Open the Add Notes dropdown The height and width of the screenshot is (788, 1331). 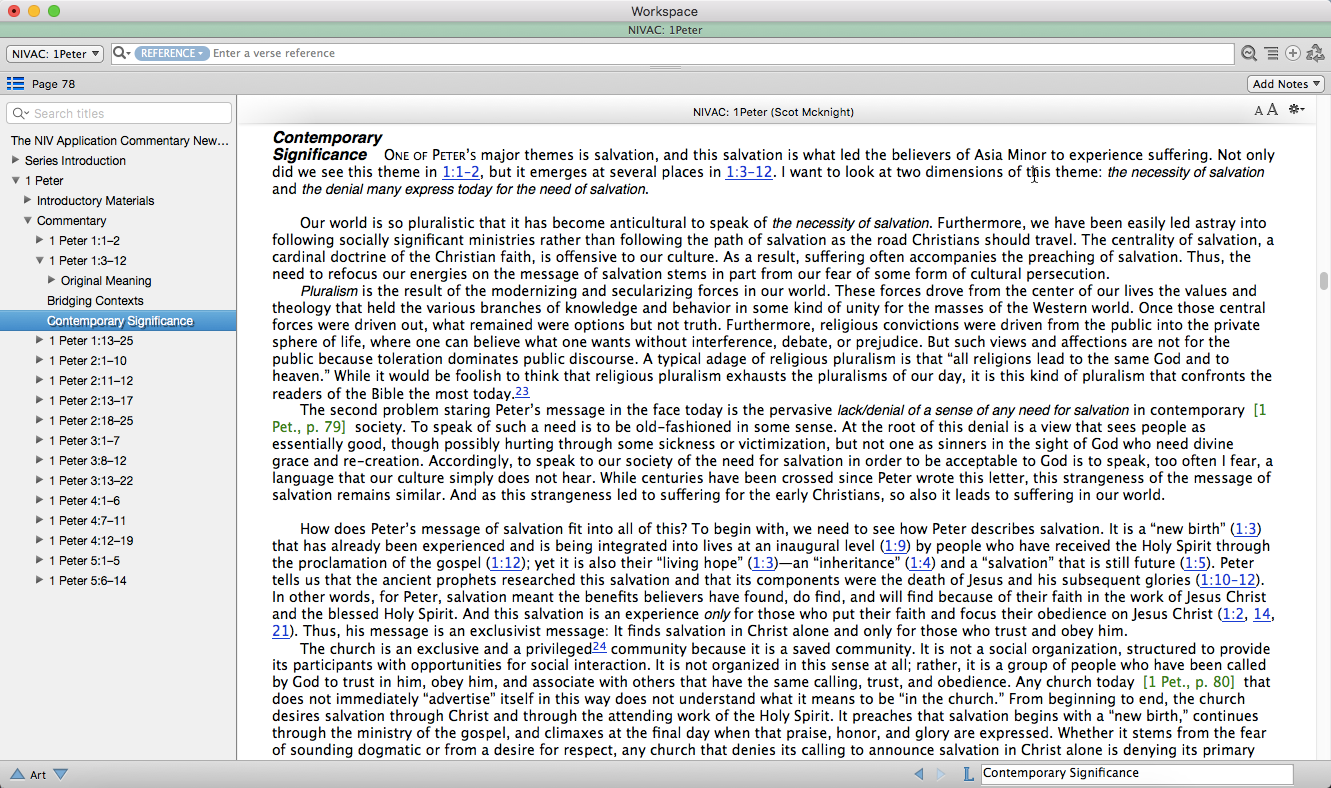(x=1286, y=84)
